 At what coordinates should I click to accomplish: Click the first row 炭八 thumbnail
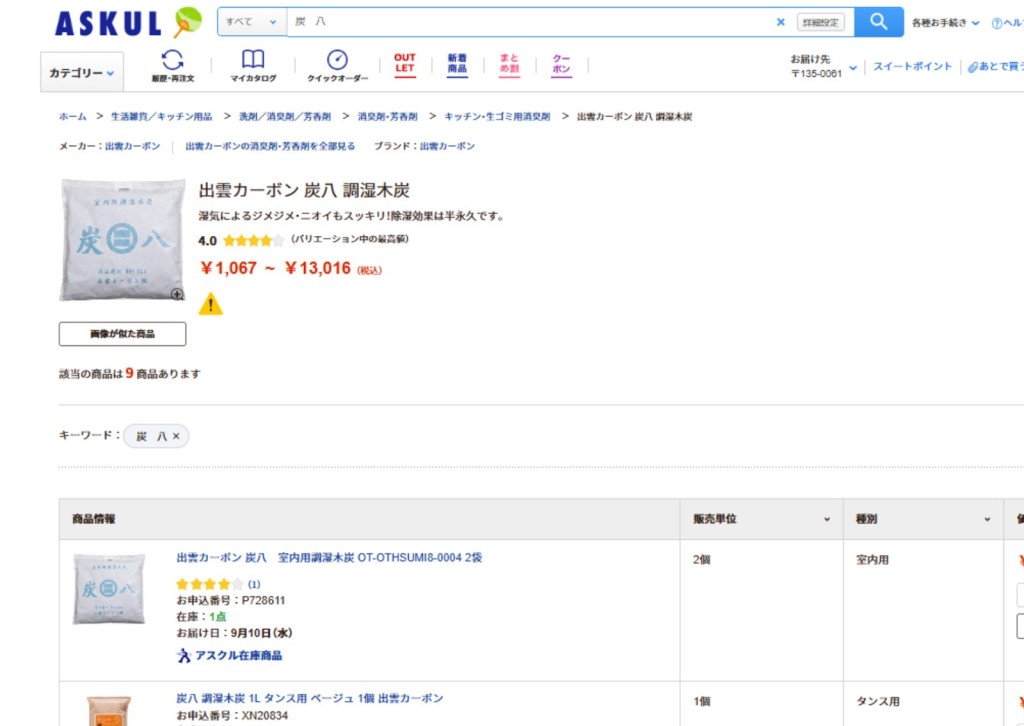coord(108,589)
